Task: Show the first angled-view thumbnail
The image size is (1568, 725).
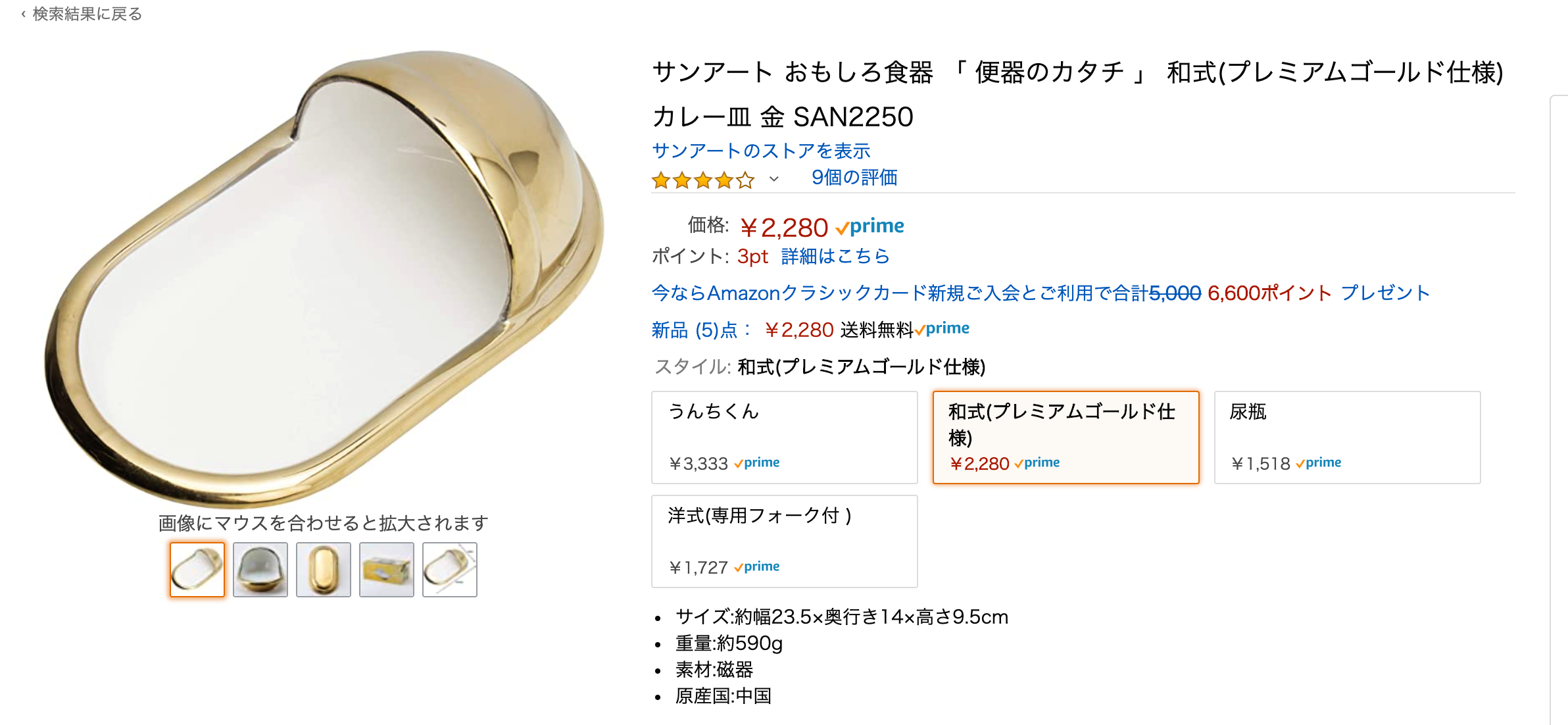Action: point(197,570)
